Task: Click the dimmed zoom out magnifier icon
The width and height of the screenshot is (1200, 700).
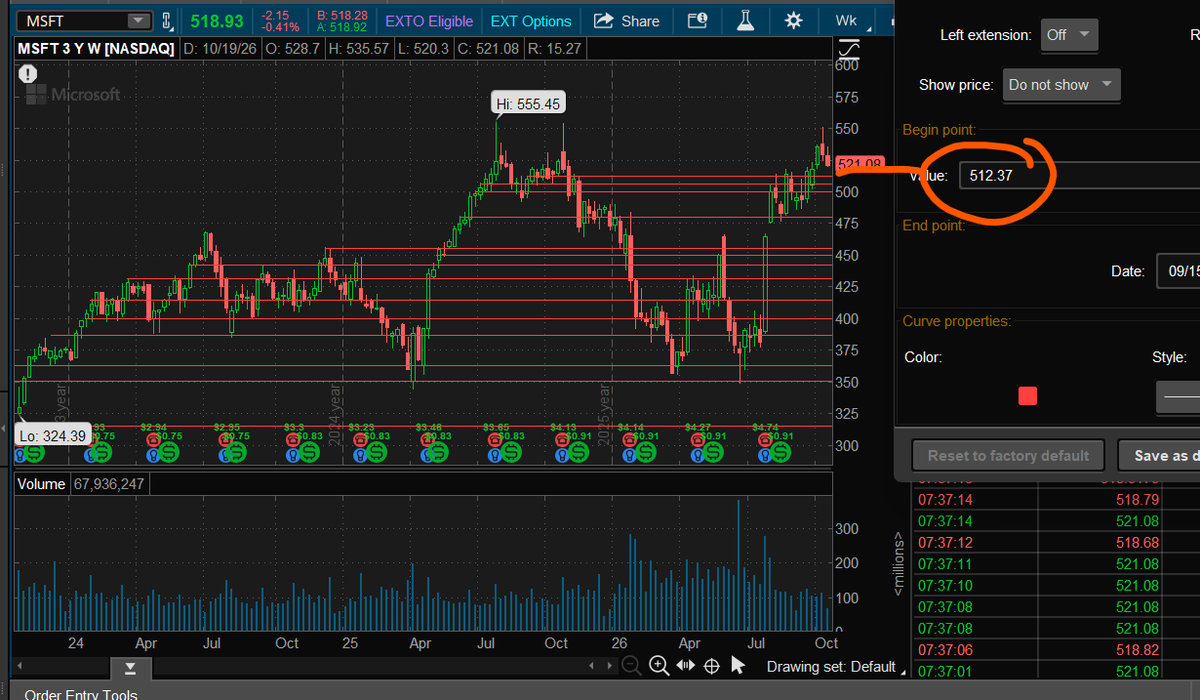Action: click(x=631, y=665)
